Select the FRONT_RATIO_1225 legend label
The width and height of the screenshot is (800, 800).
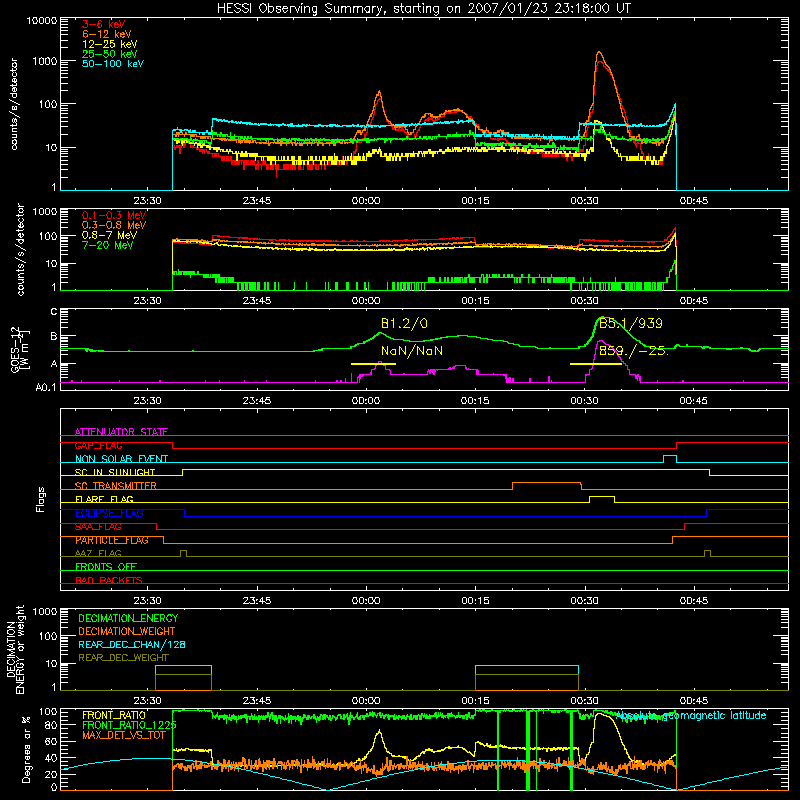129,725
